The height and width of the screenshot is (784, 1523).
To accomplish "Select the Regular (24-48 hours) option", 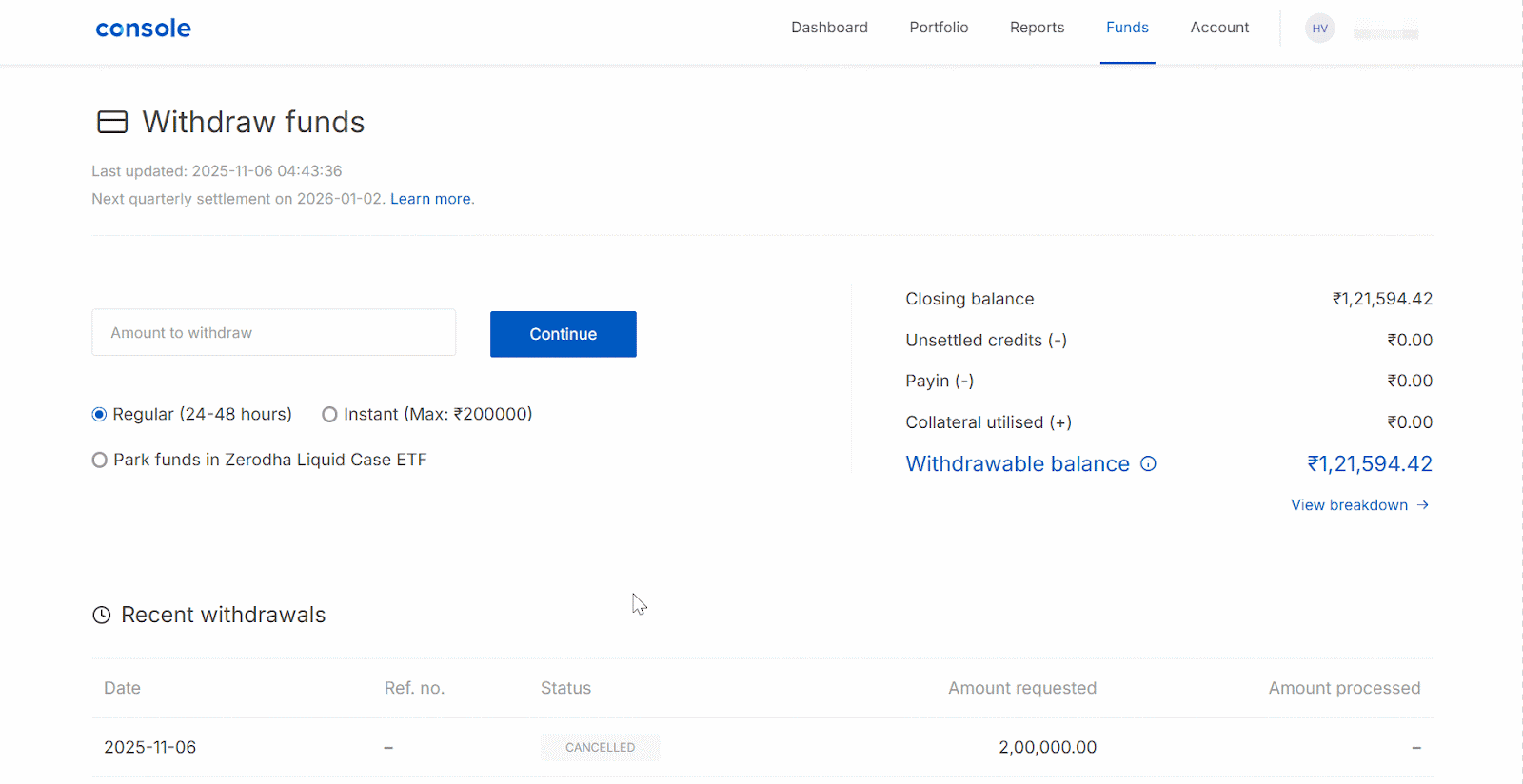I will 99,415.
